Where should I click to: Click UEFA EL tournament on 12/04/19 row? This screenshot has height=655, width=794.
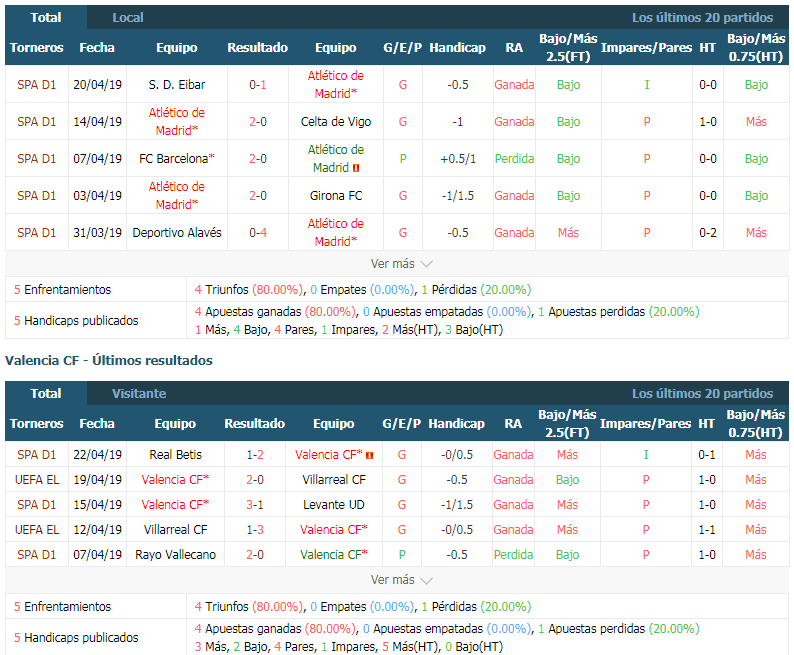tap(36, 529)
